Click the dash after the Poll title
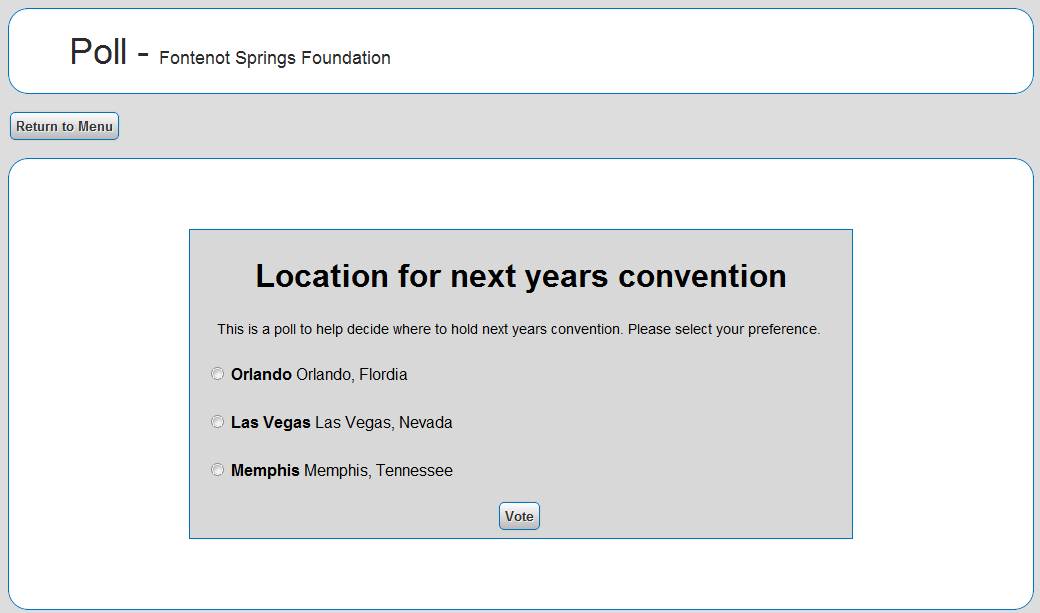Image resolution: width=1040 pixels, height=613 pixels. [143, 54]
